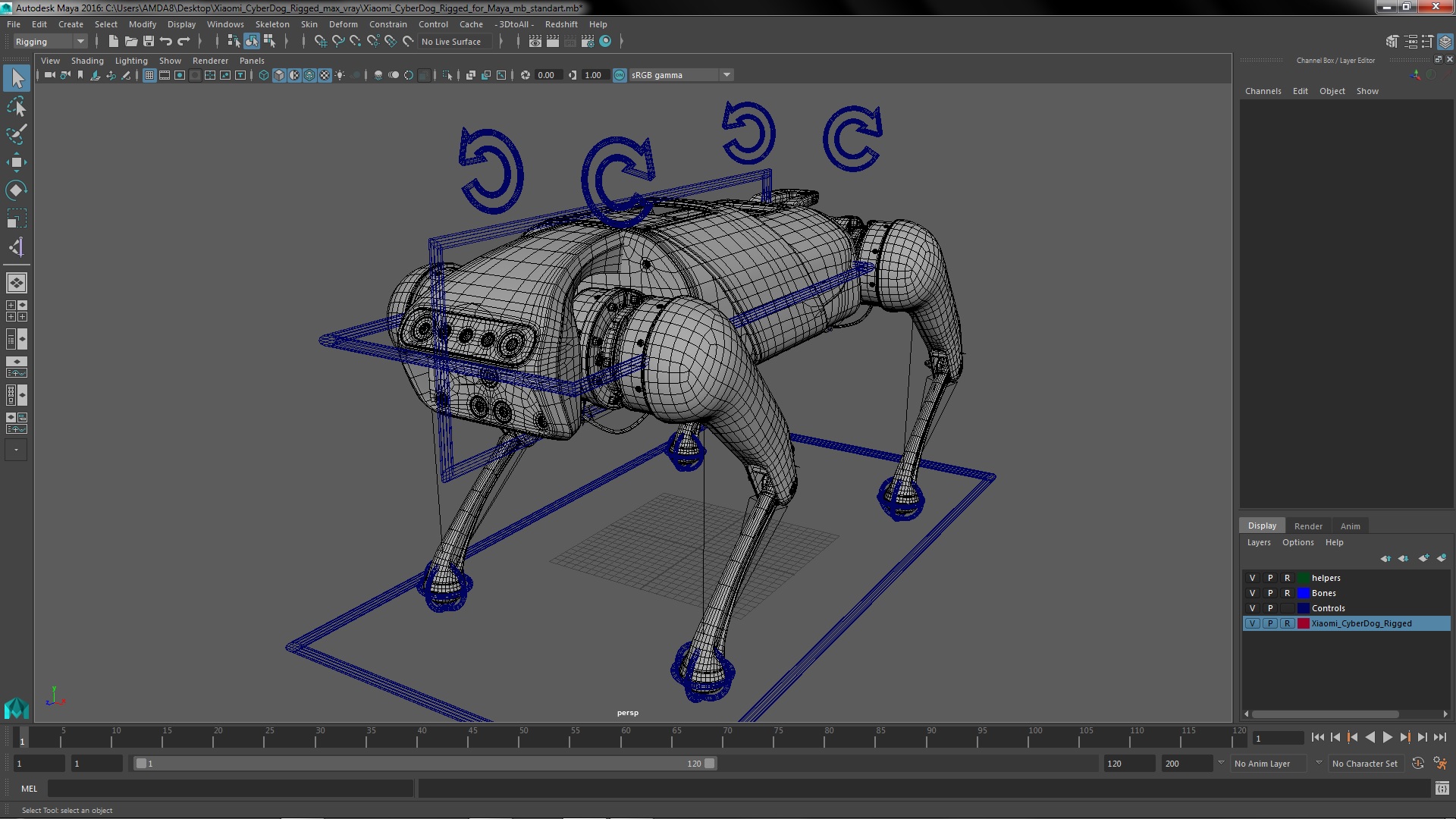Image resolution: width=1456 pixels, height=819 pixels.
Task: Toggle Snap to grids magnet icon
Action: [x=320, y=42]
